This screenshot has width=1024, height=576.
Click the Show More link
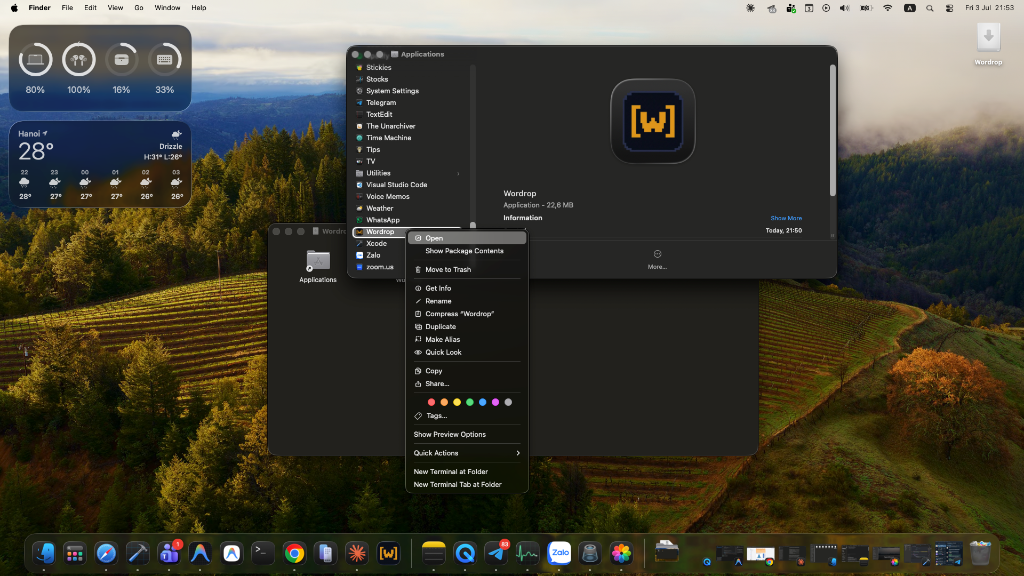786,218
